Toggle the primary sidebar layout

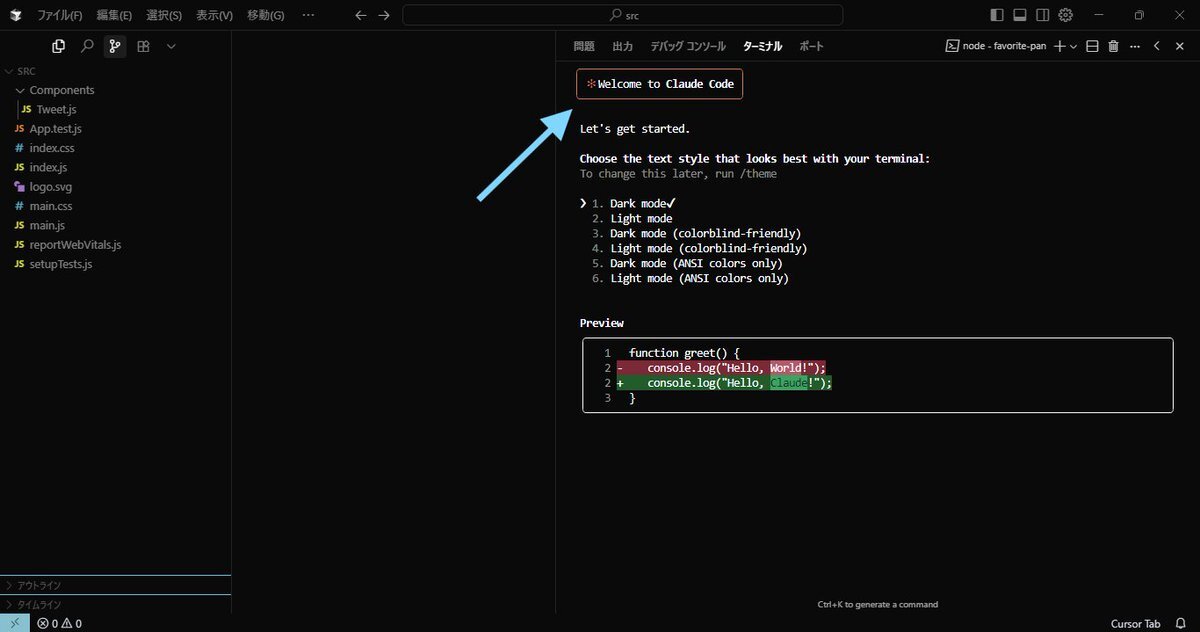(x=997, y=15)
